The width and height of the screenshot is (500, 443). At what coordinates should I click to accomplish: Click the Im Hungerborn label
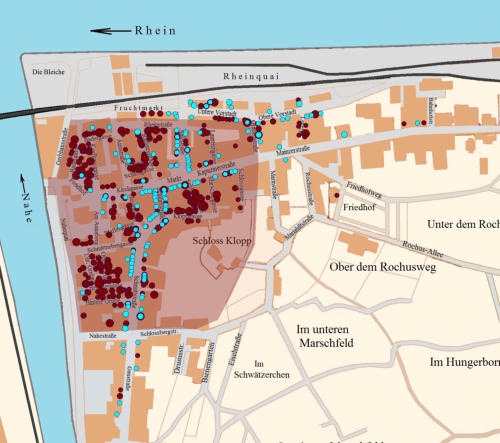click(x=465, y=362)
